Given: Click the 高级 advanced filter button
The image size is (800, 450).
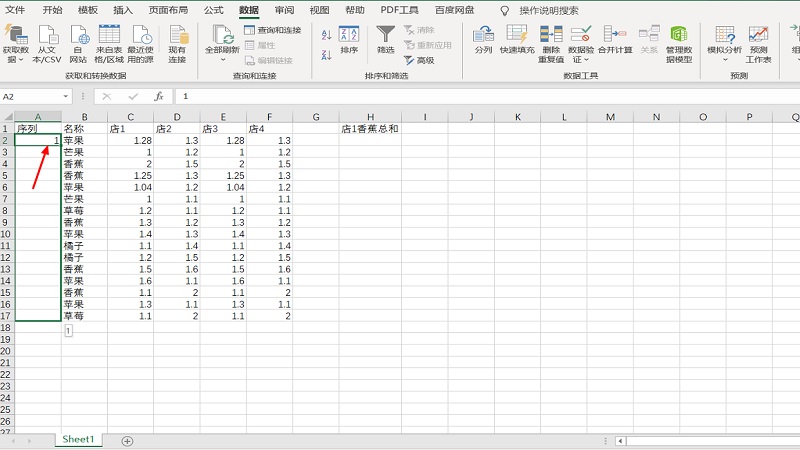Looking at the screenshot, I should (x=420, y=60).
